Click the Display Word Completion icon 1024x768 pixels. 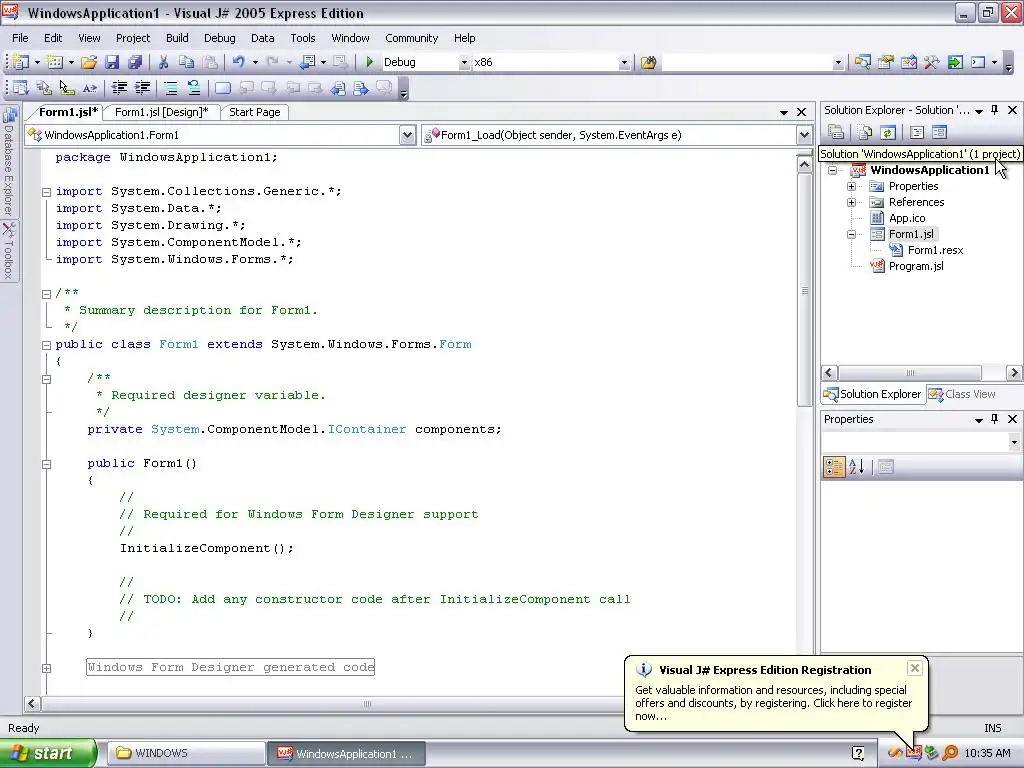[89, 88]
